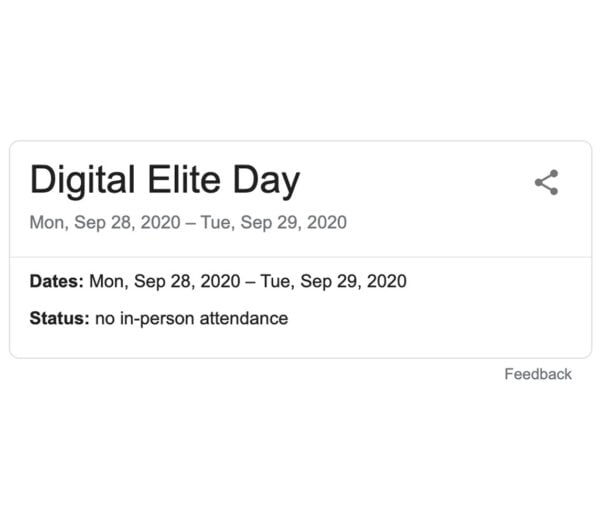Click the word attendance in the Status row
This screenshot has height=524, width=600.
tap(246, 319)
